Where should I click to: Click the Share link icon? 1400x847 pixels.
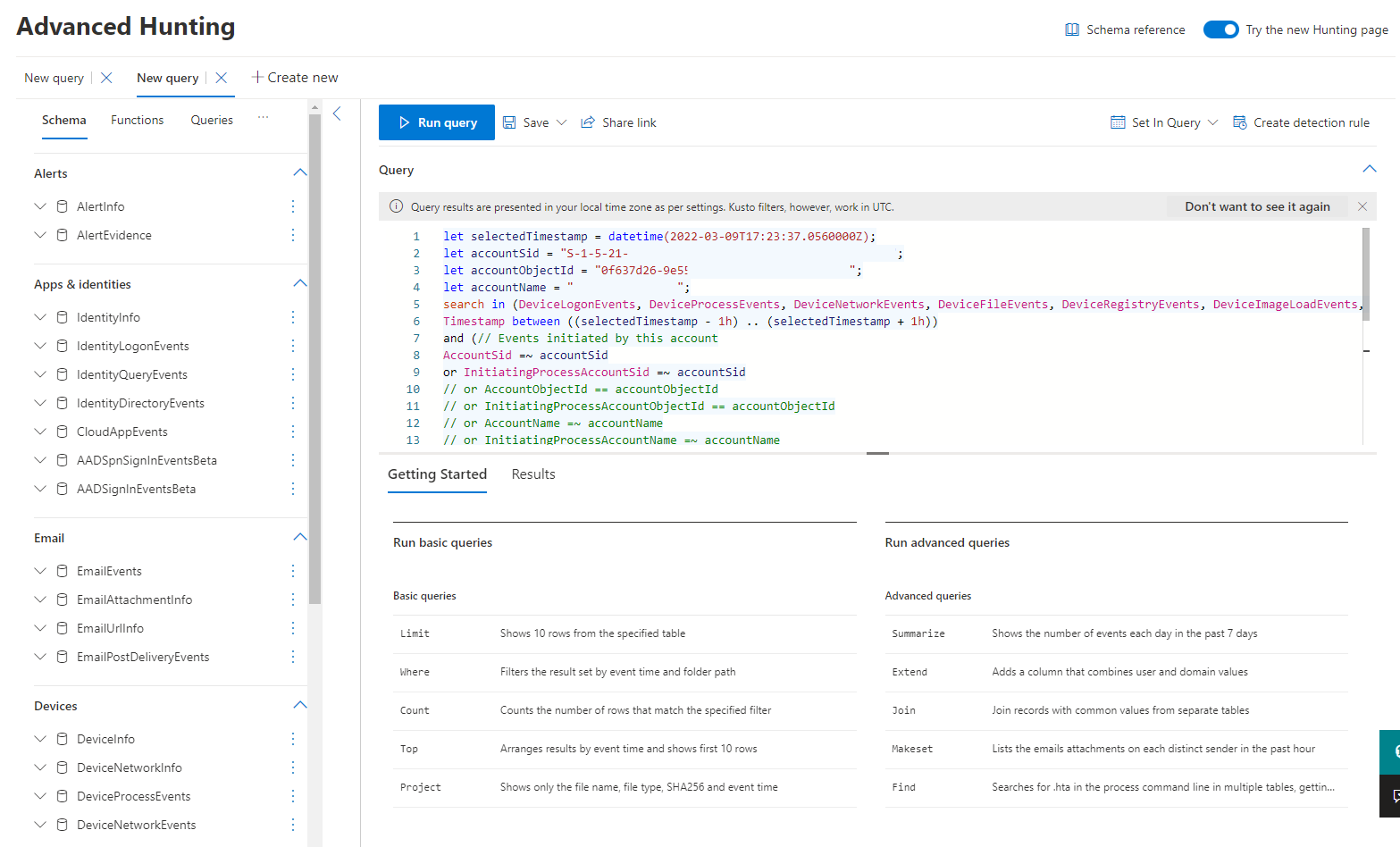(x=588, y=122)
